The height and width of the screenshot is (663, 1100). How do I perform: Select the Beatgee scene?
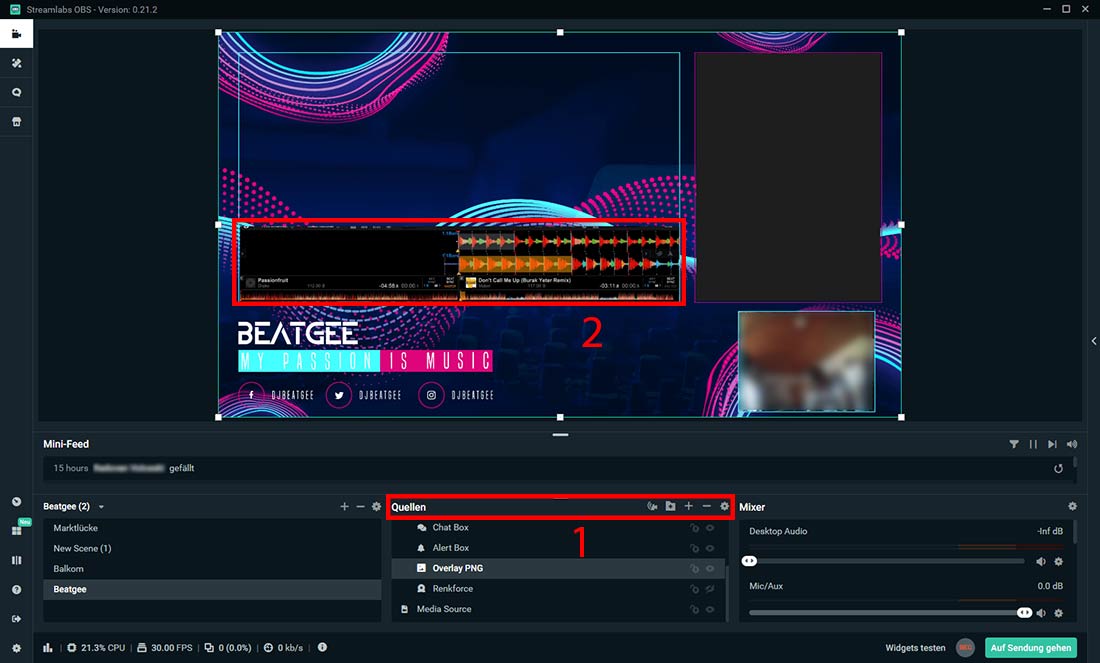[212, 589]
